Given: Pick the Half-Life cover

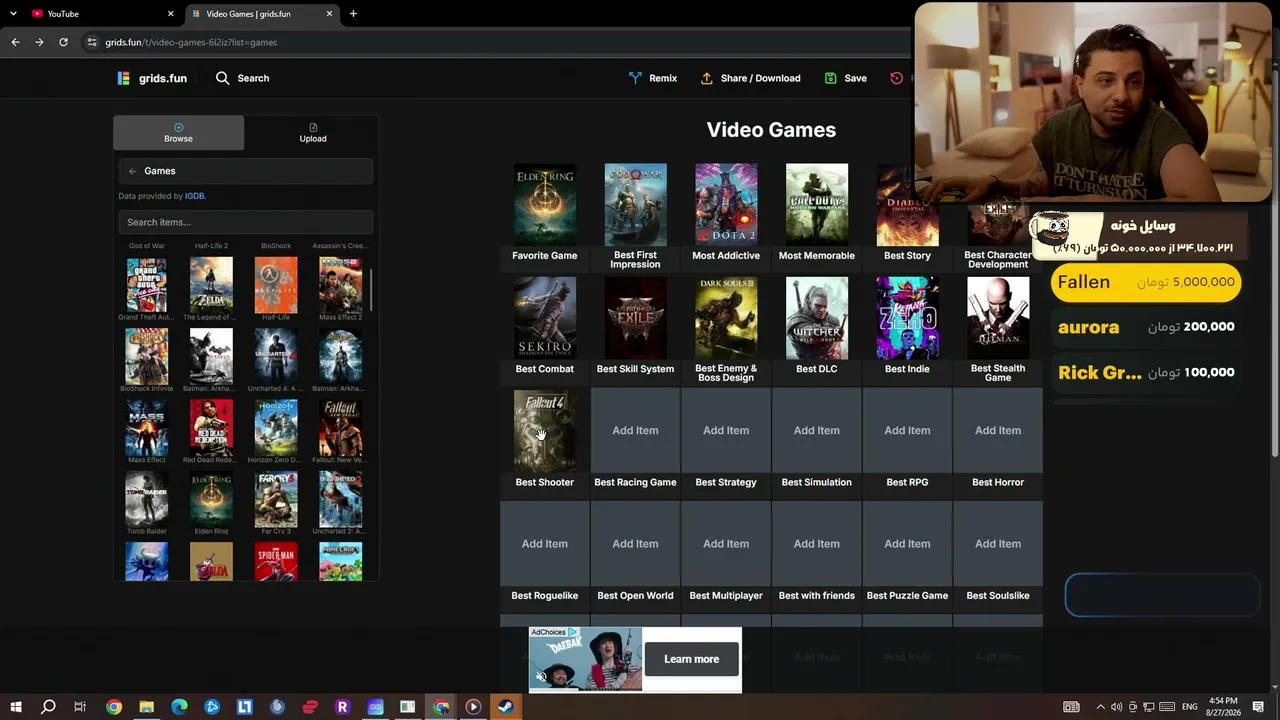Looking at the screenshot, I should tap(276, 285).
